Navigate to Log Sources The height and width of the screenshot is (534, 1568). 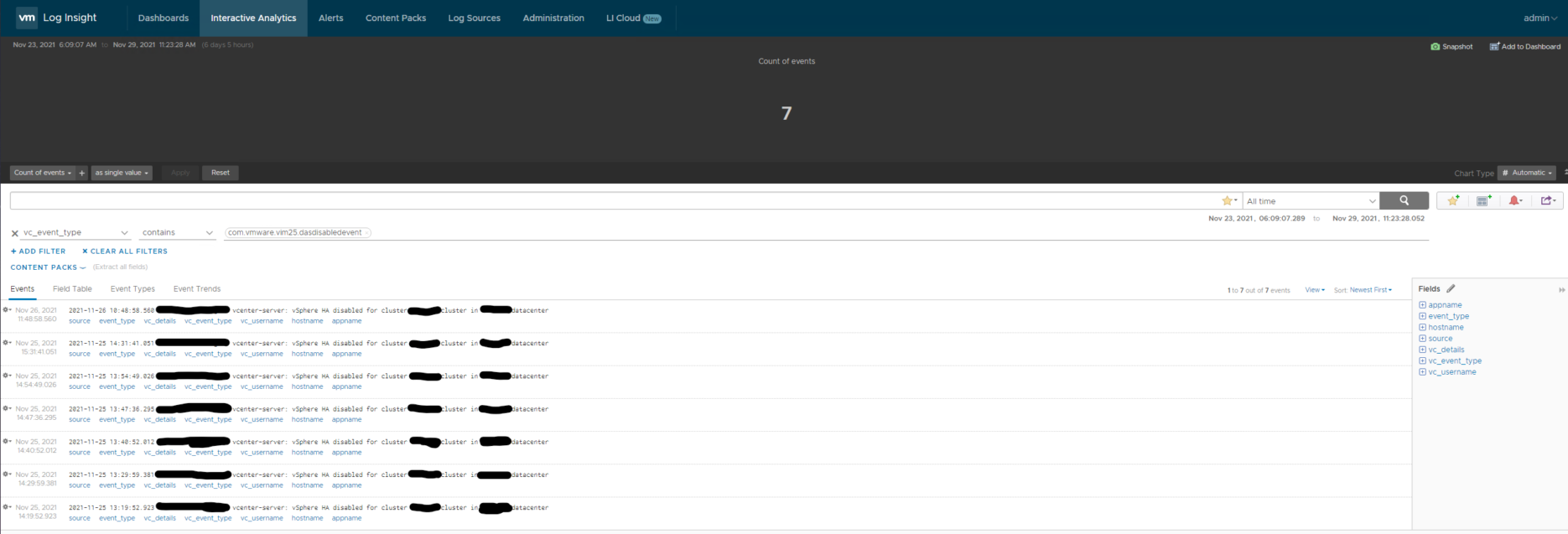[x=475, y=18]
